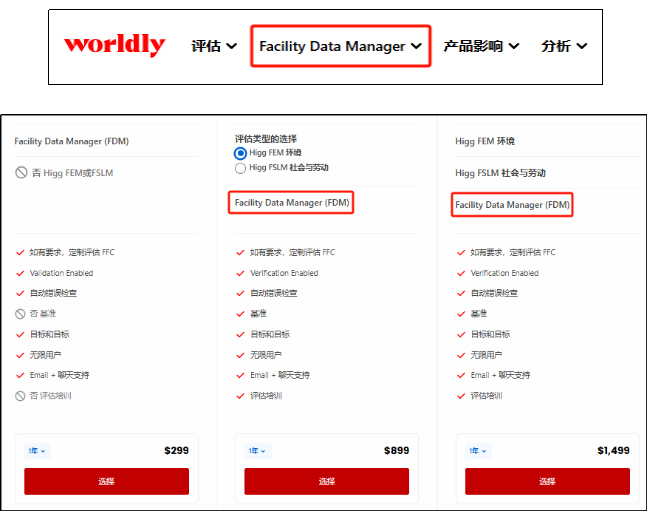Click checkmark beside 无限用户 in $899 plan
Image resolution: width=649 pixels, height=513 pixels.
click(x=240, y=355)
